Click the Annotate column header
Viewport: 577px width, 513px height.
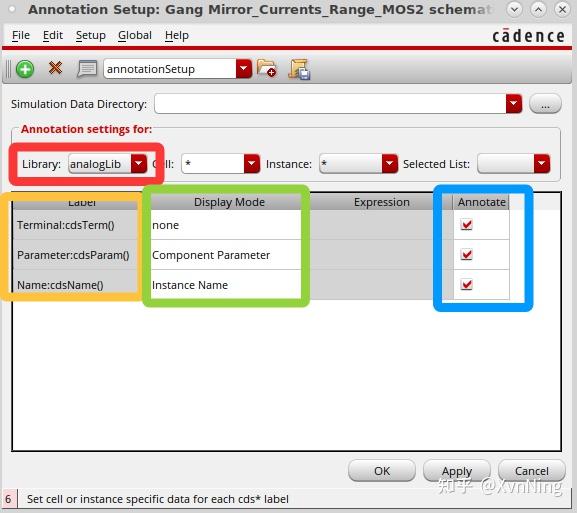tap(481, 202)
